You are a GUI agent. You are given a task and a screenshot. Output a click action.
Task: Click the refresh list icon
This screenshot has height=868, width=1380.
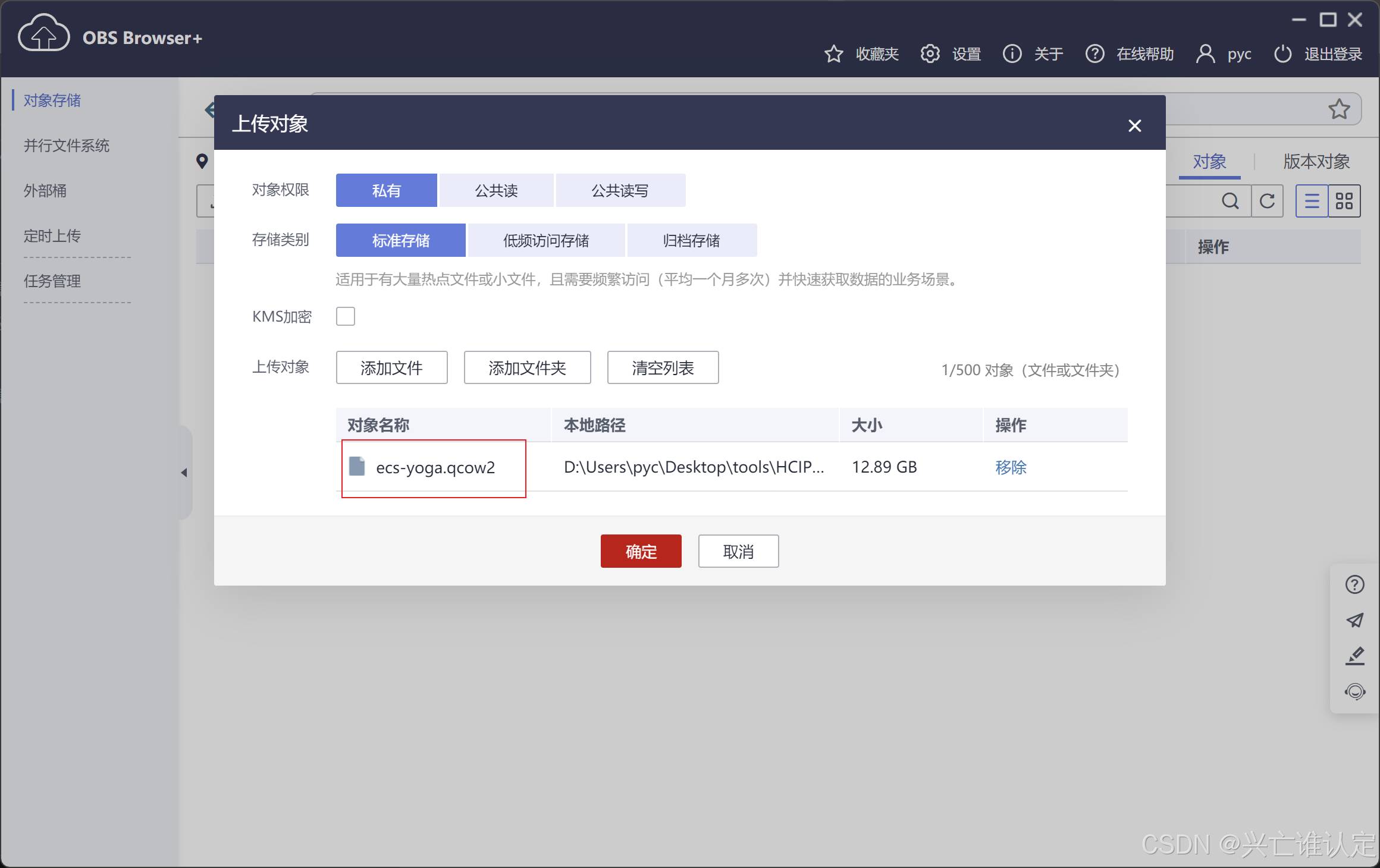[x=1267, y=201]
